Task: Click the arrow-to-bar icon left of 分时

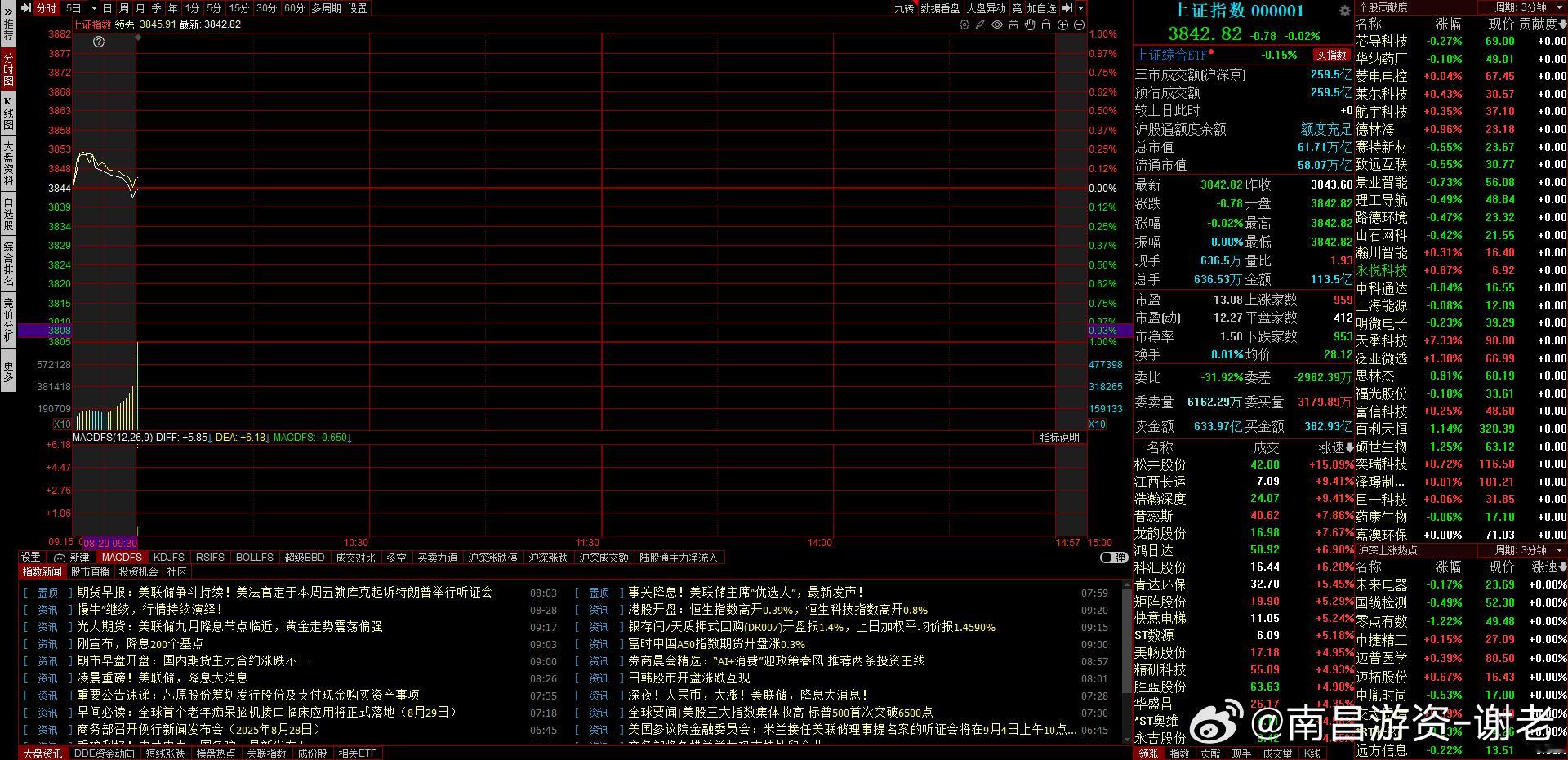Action: (26, 8)
